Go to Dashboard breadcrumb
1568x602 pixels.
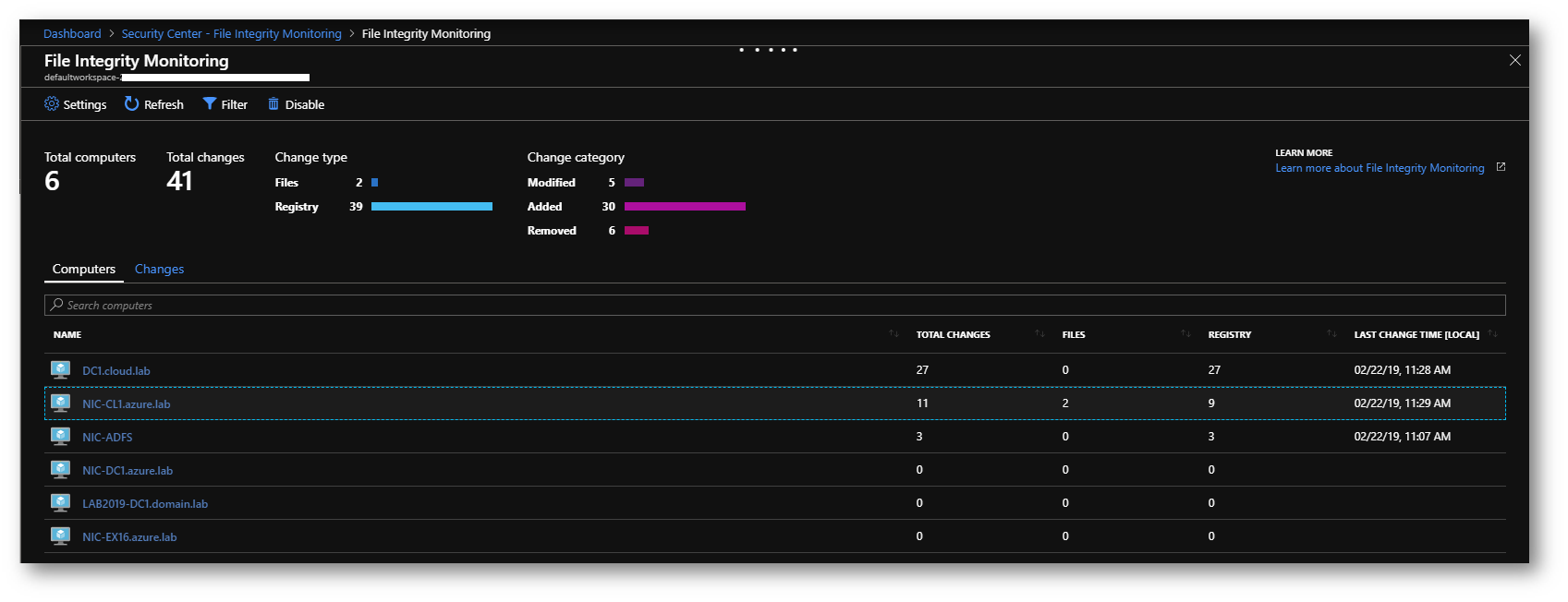(72, 33)
